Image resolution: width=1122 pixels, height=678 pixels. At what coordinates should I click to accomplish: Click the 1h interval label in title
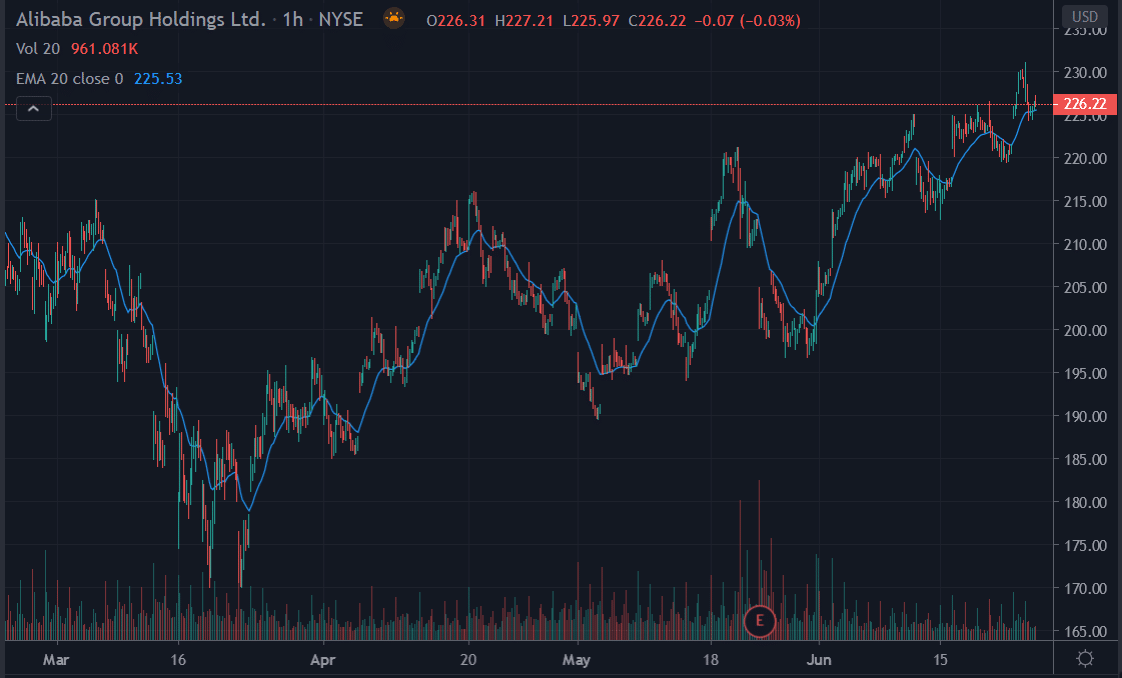292,19
